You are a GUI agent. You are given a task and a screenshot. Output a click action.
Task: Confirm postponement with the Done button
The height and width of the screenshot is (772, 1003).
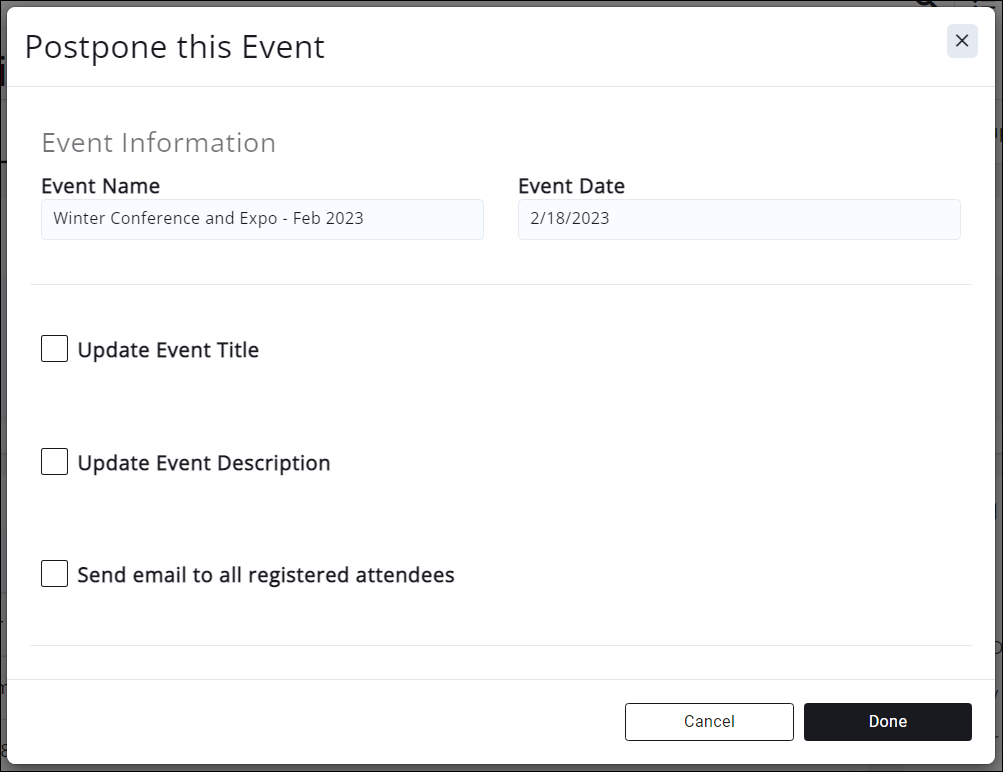pyautogui.click(x=887, y=721)
